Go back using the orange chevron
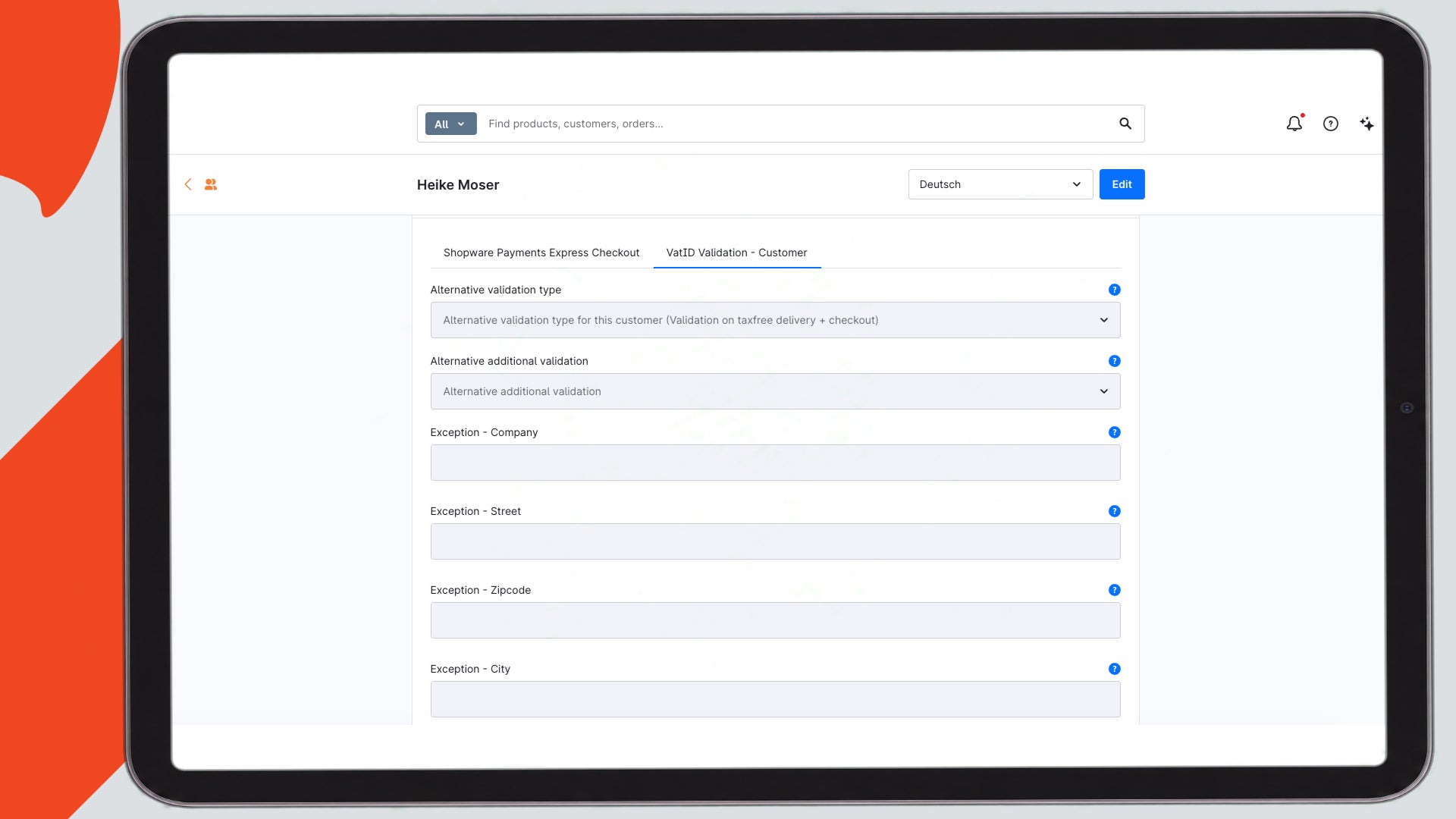Viewport: 1456px width, 819px height. click(188, 184)
